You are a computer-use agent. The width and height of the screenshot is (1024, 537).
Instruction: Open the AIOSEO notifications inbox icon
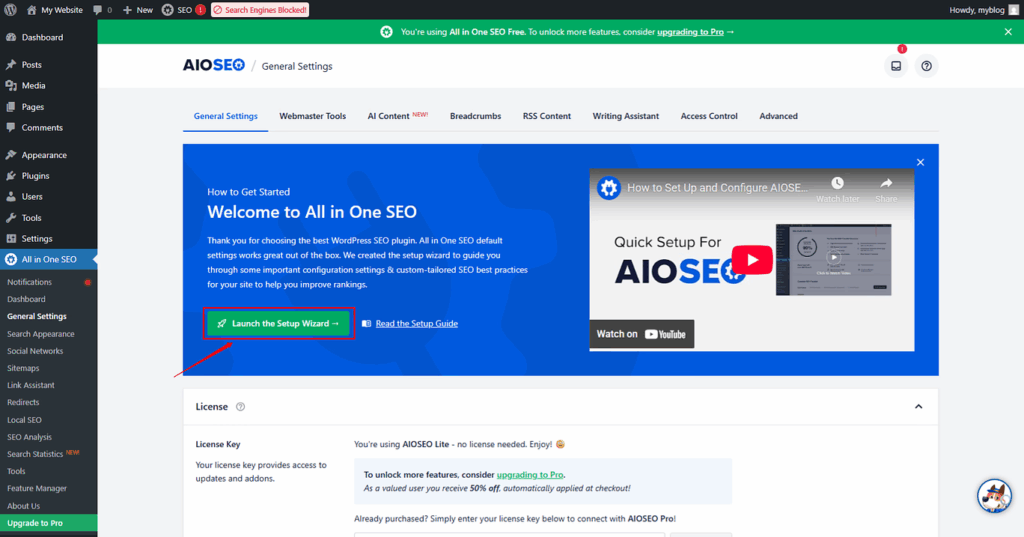coord(896,66)
